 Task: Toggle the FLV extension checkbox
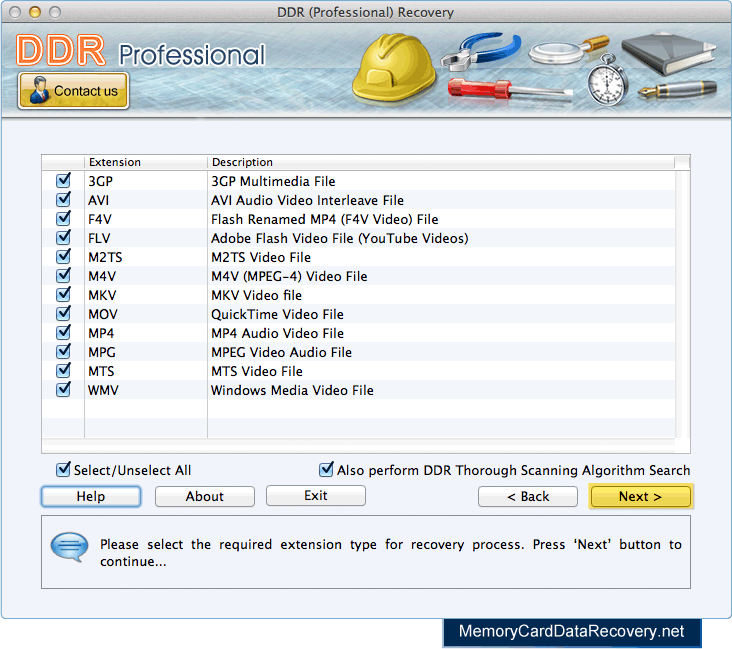63,237
